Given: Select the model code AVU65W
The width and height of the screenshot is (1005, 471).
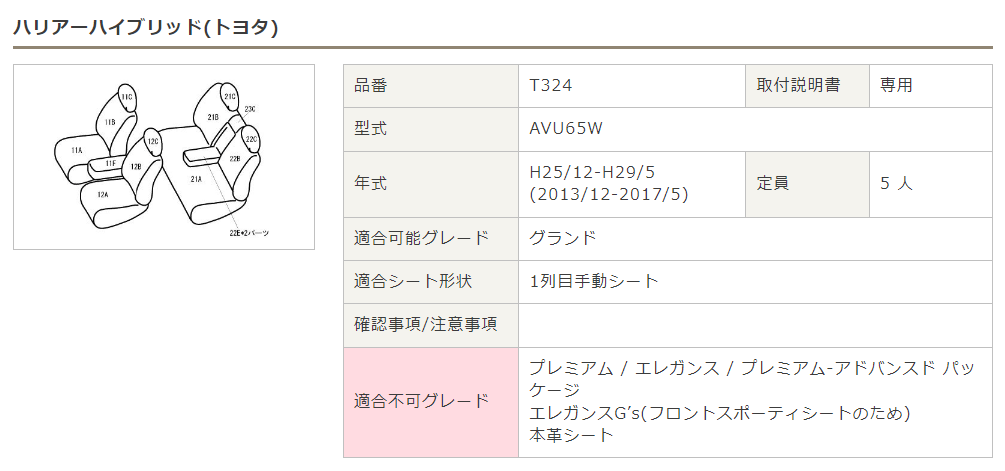Looking at the screenshot, I should point(566,130).
